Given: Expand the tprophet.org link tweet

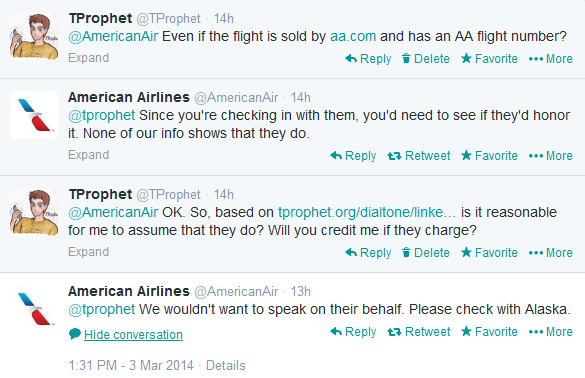Looking at the screenshot, I should [x=88, y=252].
